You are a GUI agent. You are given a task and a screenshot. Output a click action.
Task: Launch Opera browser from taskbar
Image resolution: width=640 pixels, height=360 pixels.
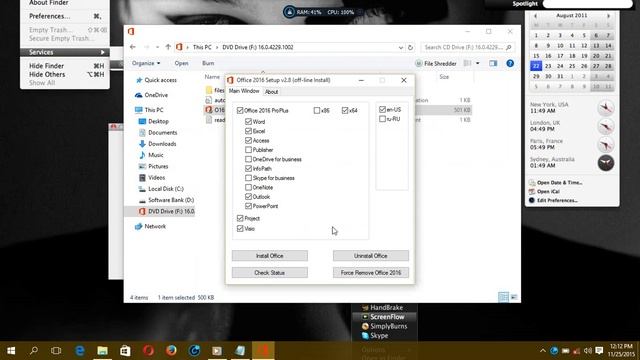148,351
